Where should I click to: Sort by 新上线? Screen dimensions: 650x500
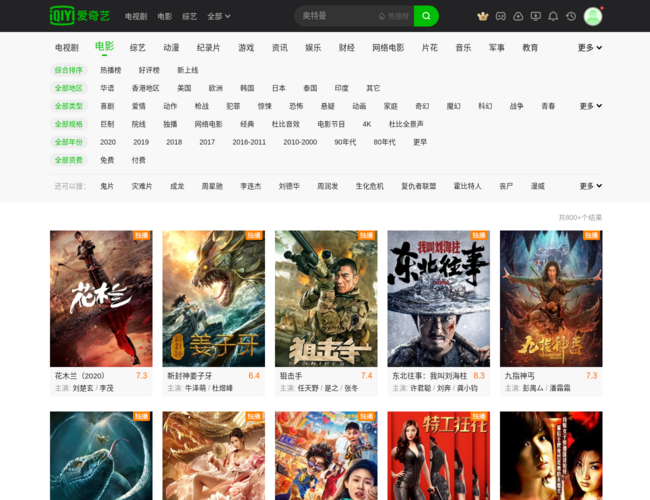coord(188,70)
